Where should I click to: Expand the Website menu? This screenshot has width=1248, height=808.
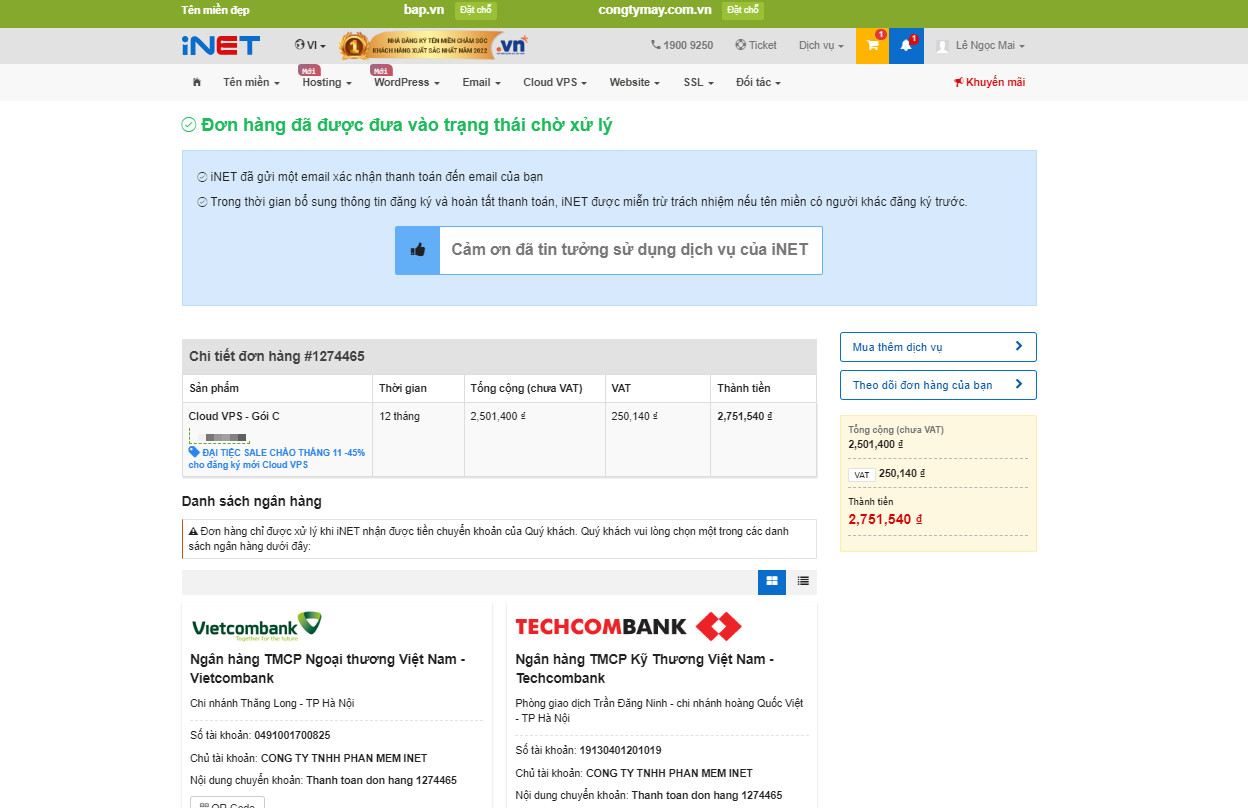tap(634, 82)
